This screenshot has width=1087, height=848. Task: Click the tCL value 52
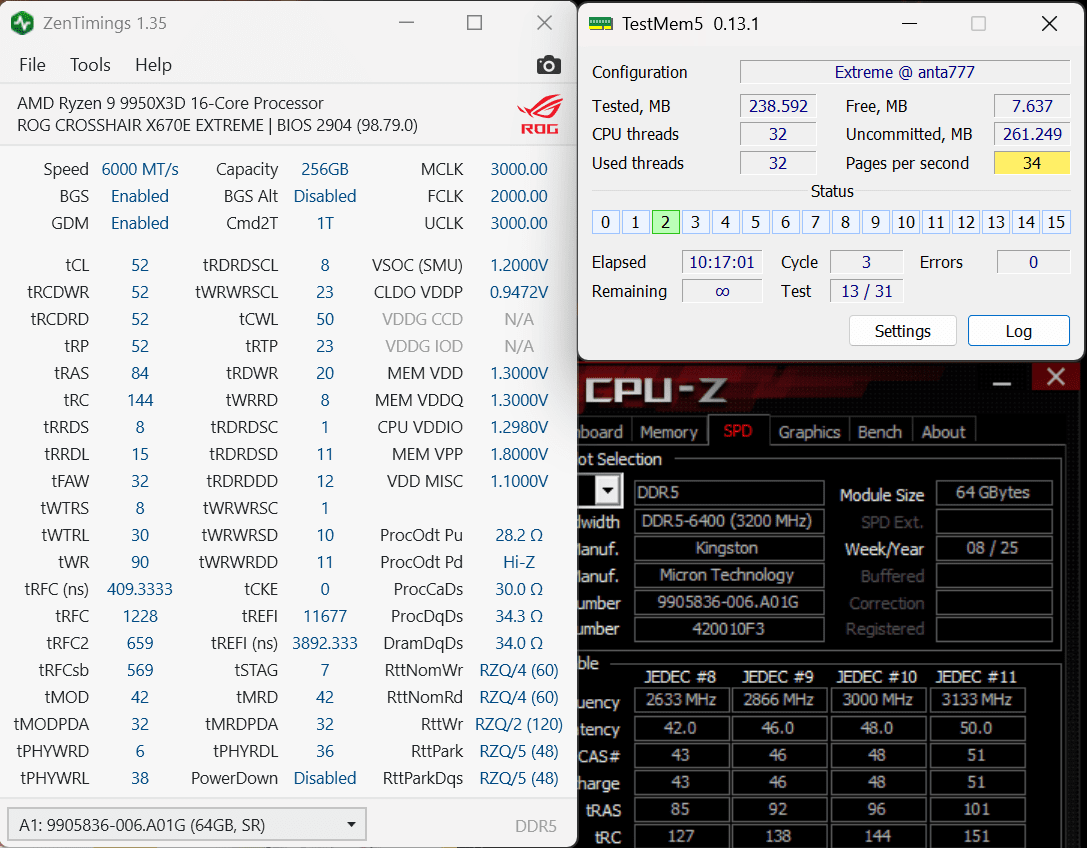(140, 265)
